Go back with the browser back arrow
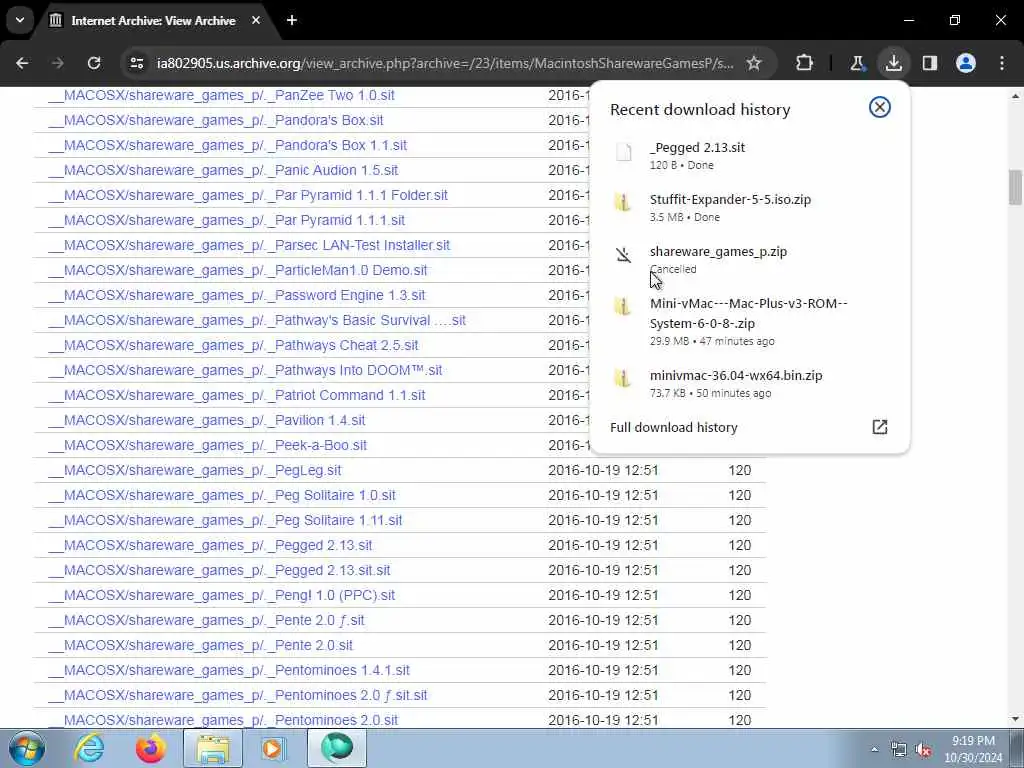 pos(22,63)
